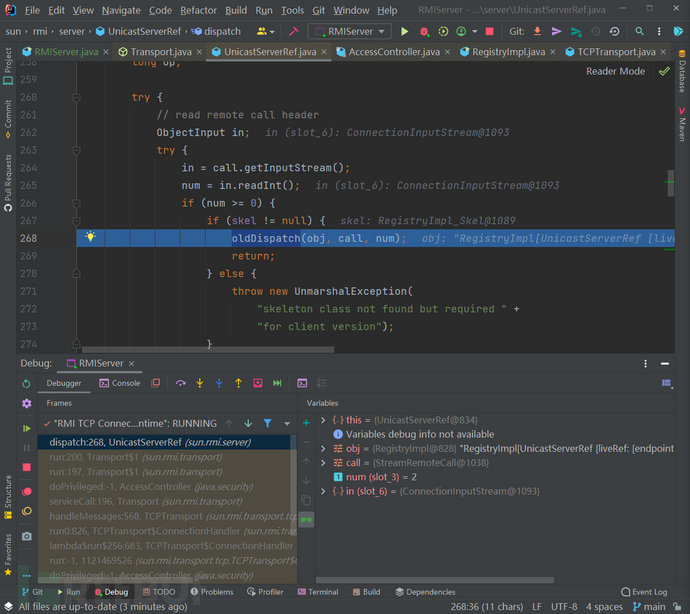Open Evaluate Expression icon
This screenshot has width=690, height=614.
coord(302,383)
